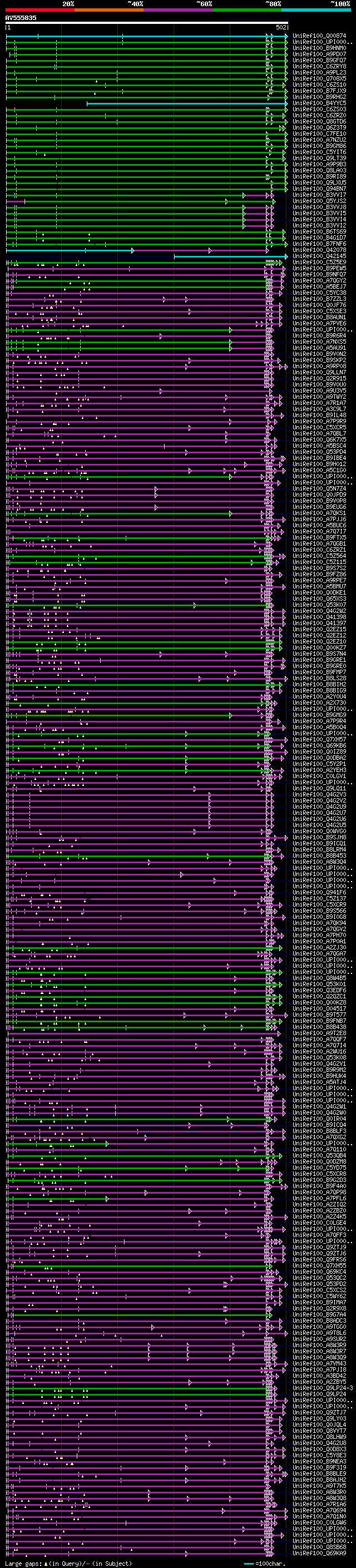
Task: Click the UniRef100_B9RHG2 label
Action: click(x=319, y=97)
